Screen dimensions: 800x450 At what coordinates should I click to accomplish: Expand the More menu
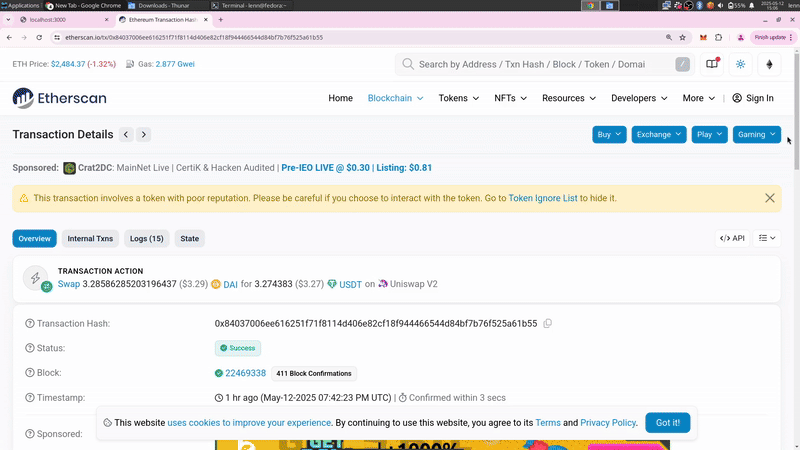(698, 98)
